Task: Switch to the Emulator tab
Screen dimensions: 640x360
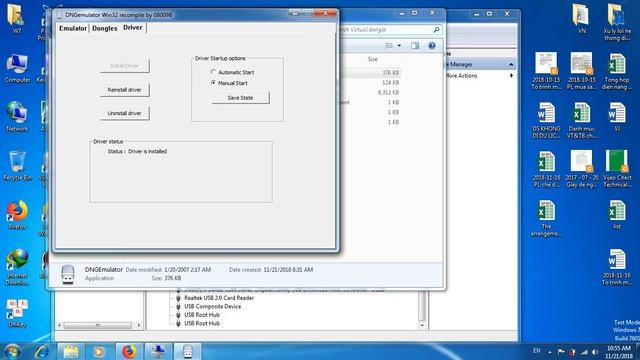Action: (x=73, y=28)
